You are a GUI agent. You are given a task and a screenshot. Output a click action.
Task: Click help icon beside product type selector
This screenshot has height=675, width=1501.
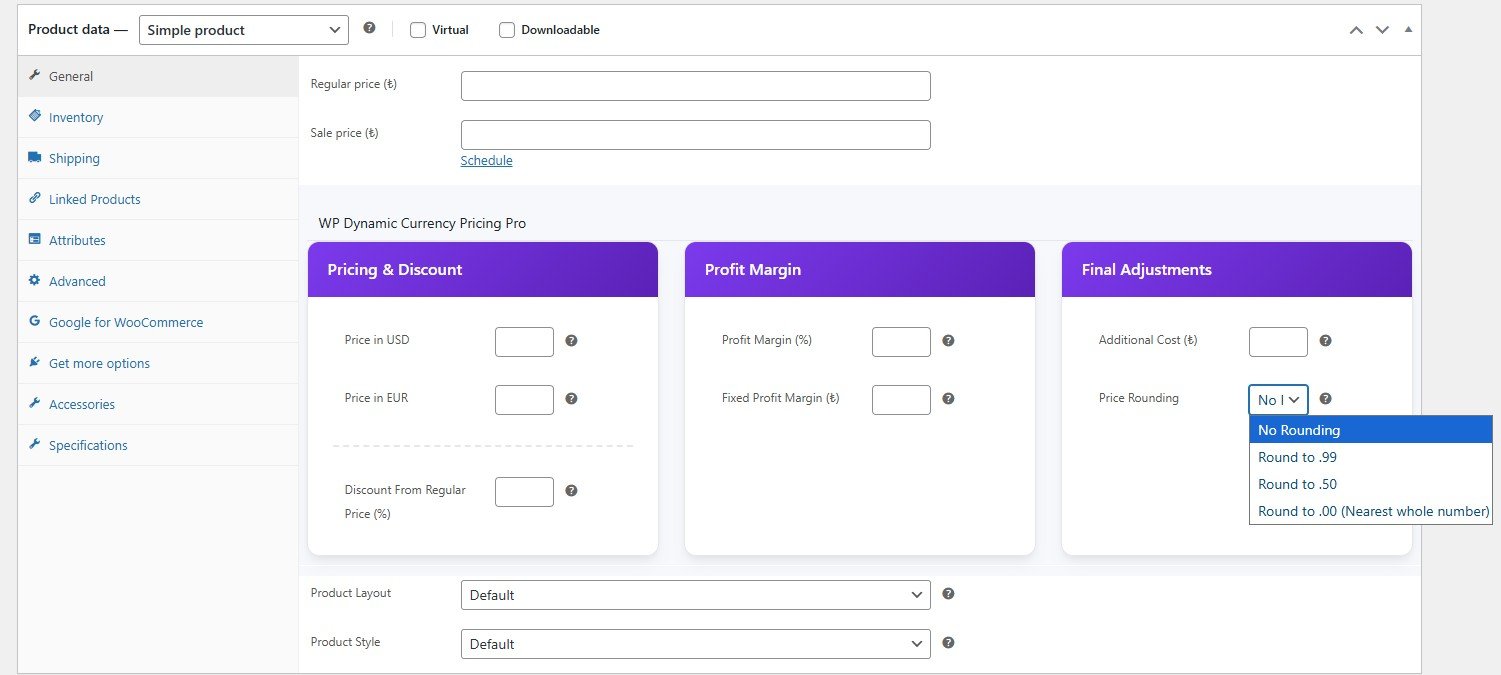point(369,28)
